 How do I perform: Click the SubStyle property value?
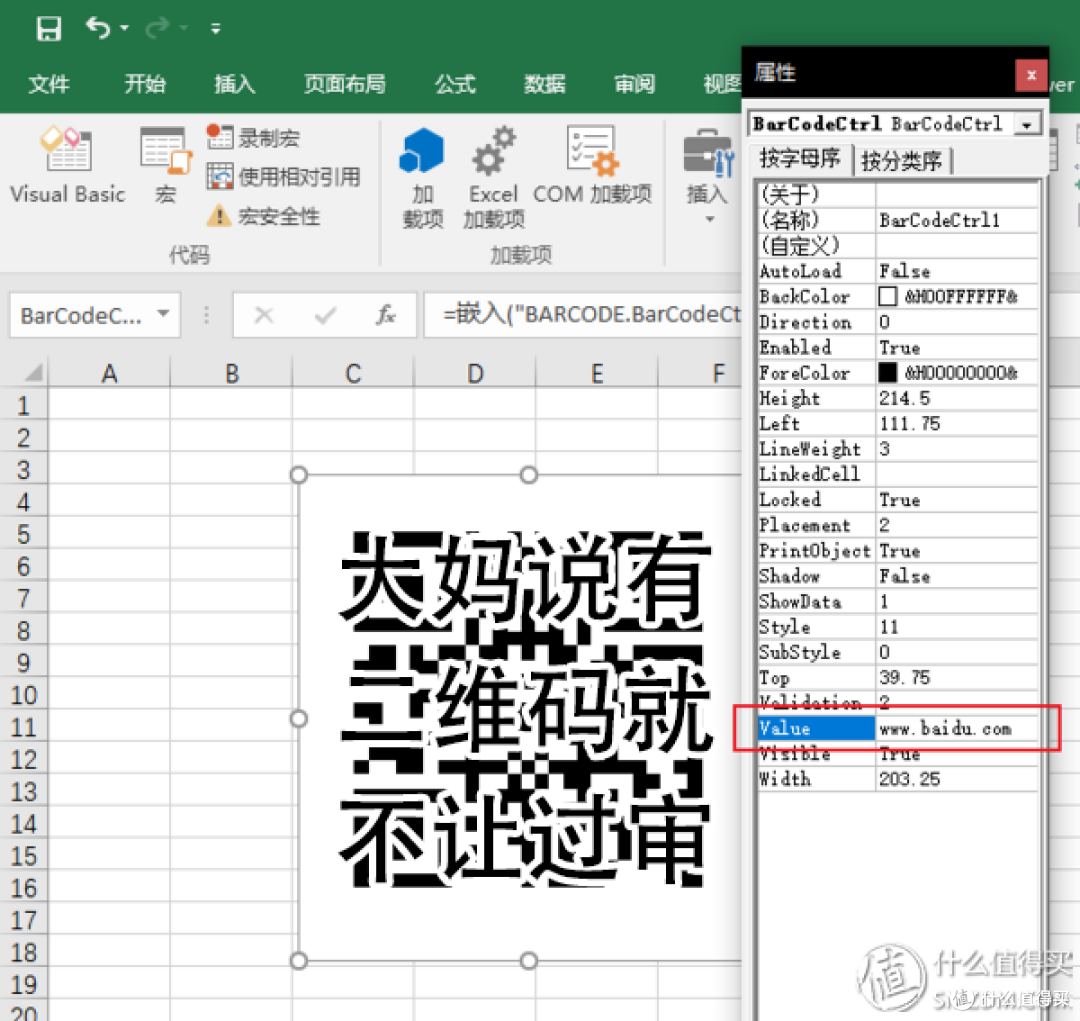[x=957, y=652]
